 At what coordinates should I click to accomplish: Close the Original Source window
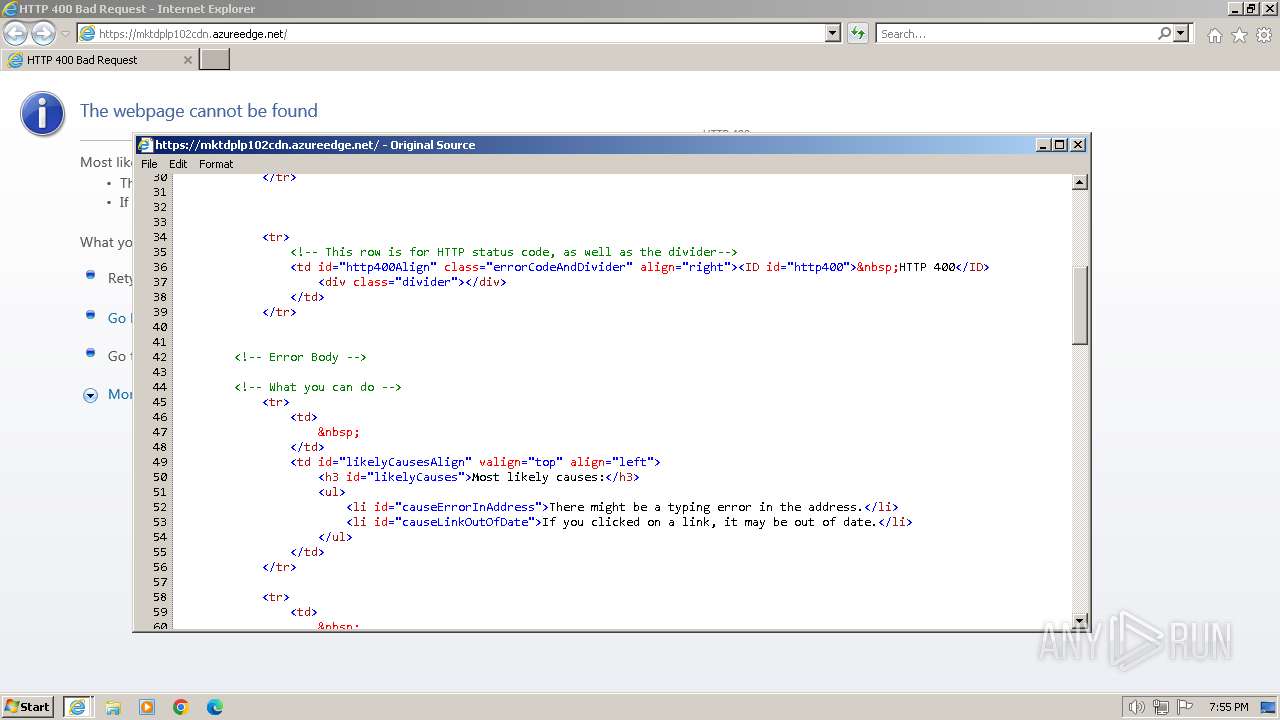[x=1078, y=144]
